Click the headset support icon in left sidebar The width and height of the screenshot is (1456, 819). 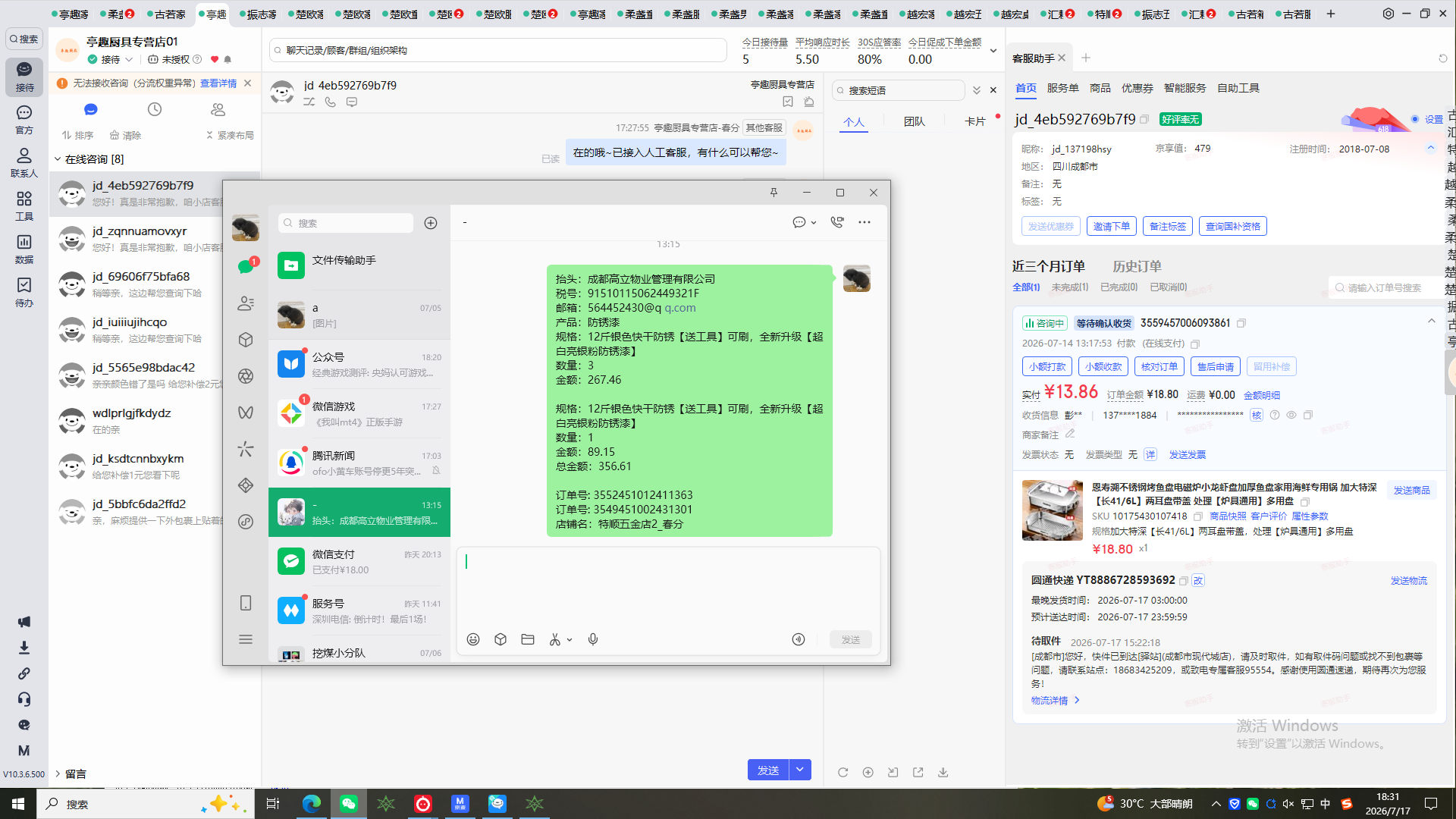coord(24,699)
